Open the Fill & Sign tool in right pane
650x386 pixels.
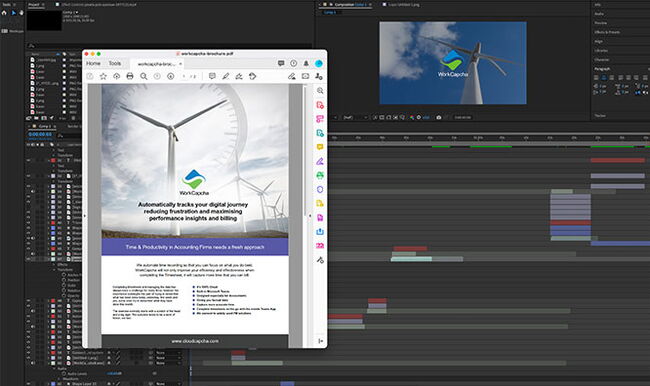point(320,161)
